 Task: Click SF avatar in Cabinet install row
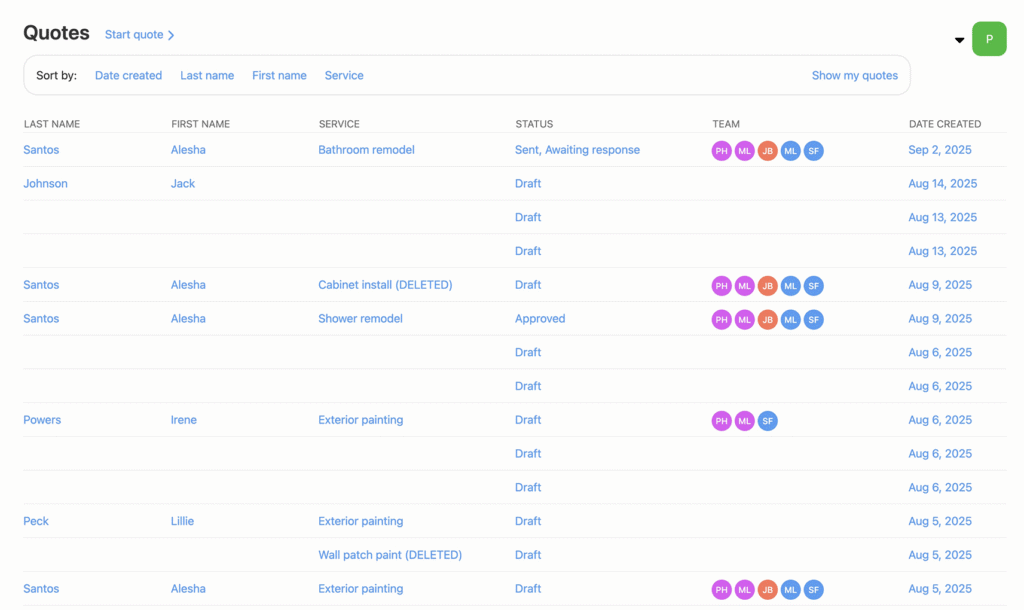pos(813,286)
